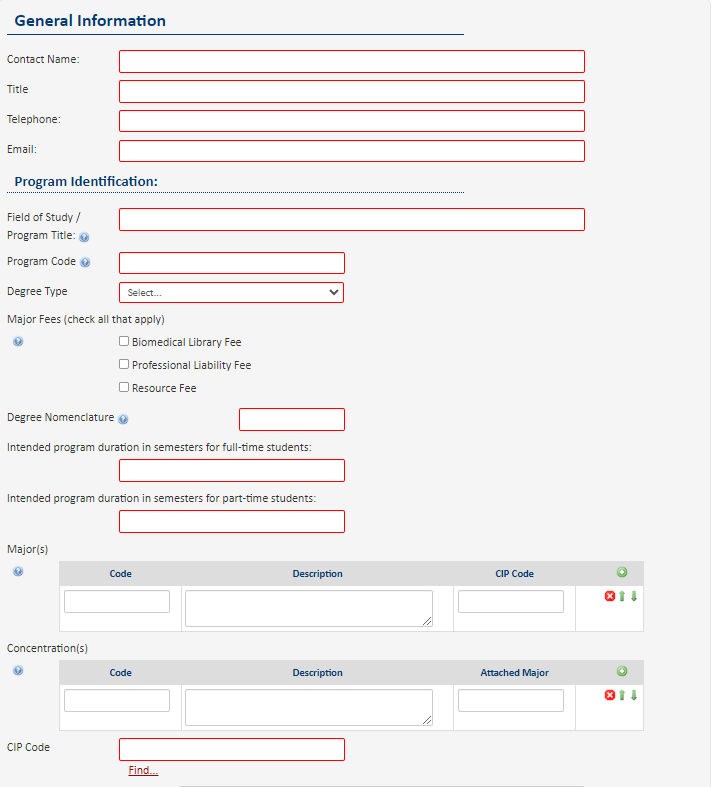This screenshot has height=787, width=712.
Task: Move Major(s) row up
Action: (622, 596)
